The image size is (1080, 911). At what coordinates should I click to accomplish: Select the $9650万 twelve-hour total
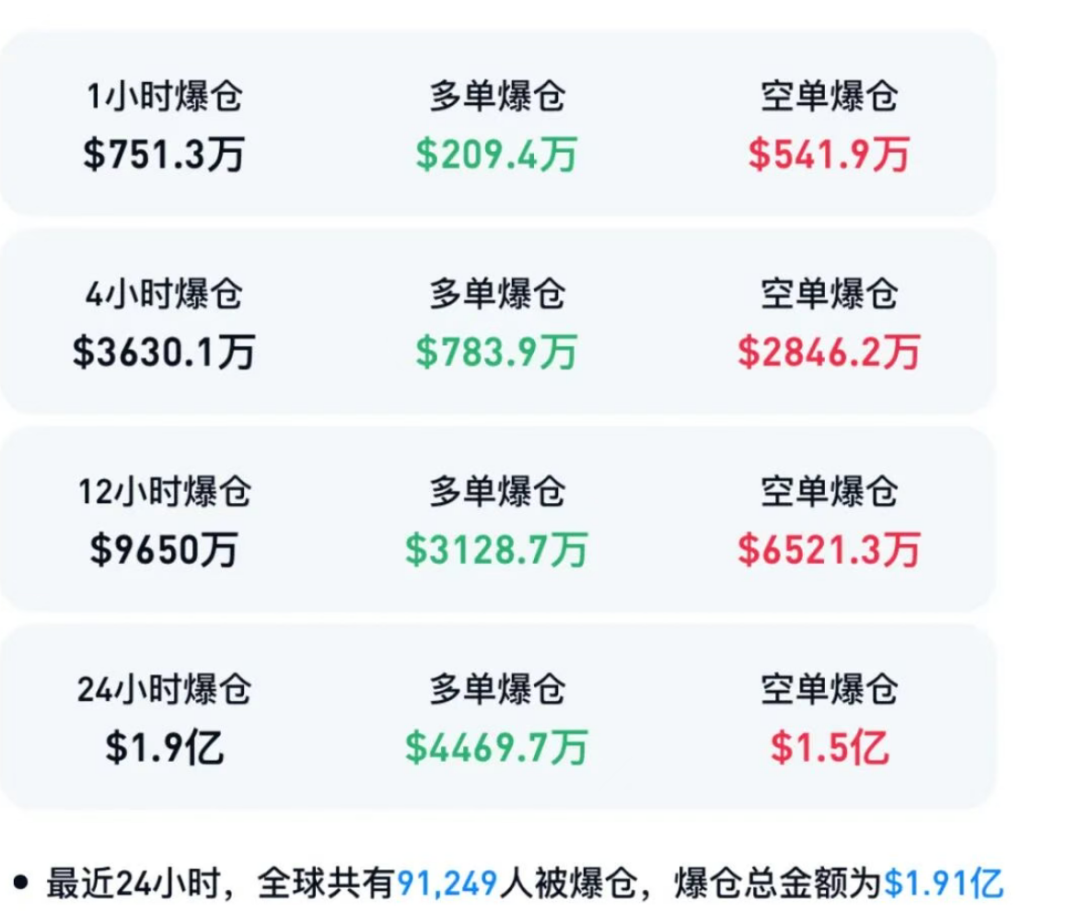click(164, 549)
